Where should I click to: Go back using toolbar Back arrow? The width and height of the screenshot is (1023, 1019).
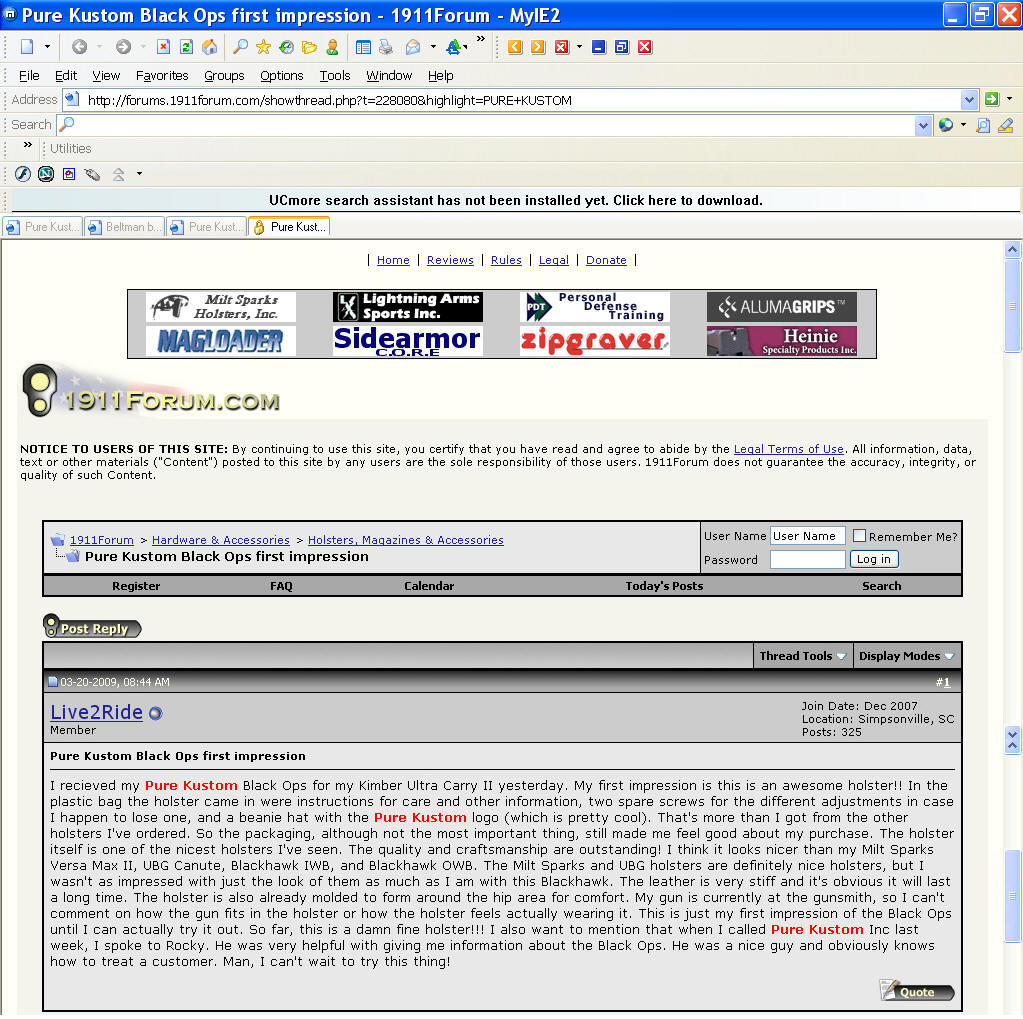pos(80,47)
